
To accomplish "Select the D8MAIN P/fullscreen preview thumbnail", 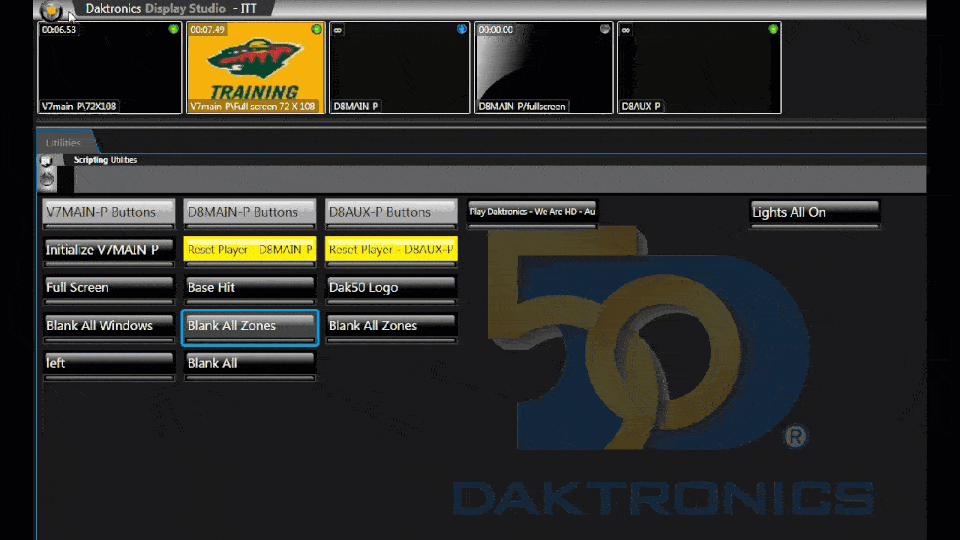I will pyautogui.click(x=543, y=68).
